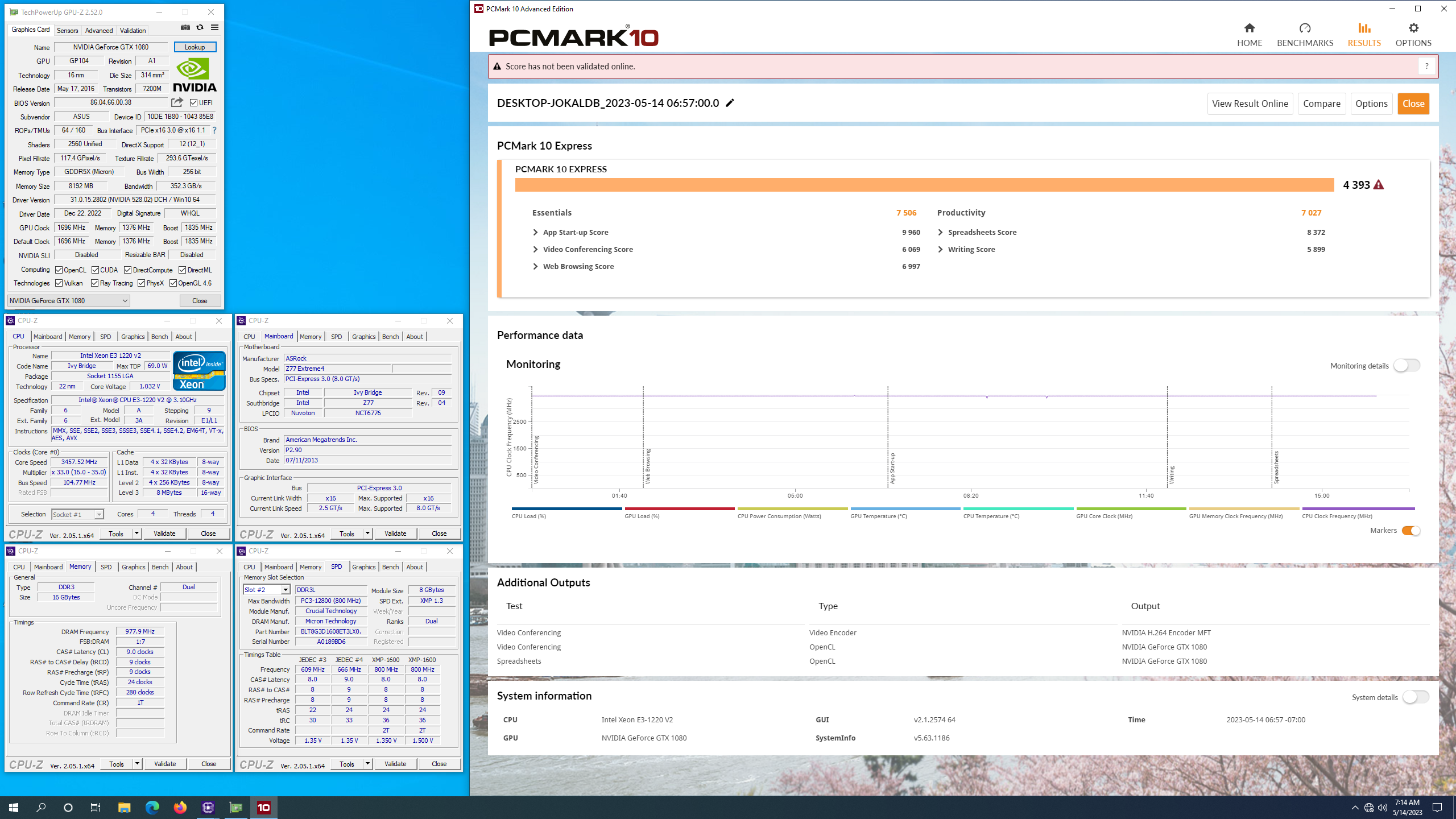Screen dimensions: 1456x819
Task: Expand Spreadsheets Score details
Action: point(940,233)
